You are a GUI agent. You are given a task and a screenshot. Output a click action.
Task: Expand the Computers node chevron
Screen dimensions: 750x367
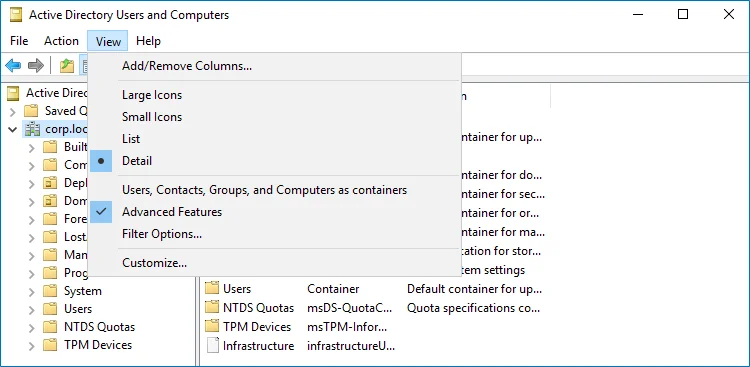(x=32, y=166)
